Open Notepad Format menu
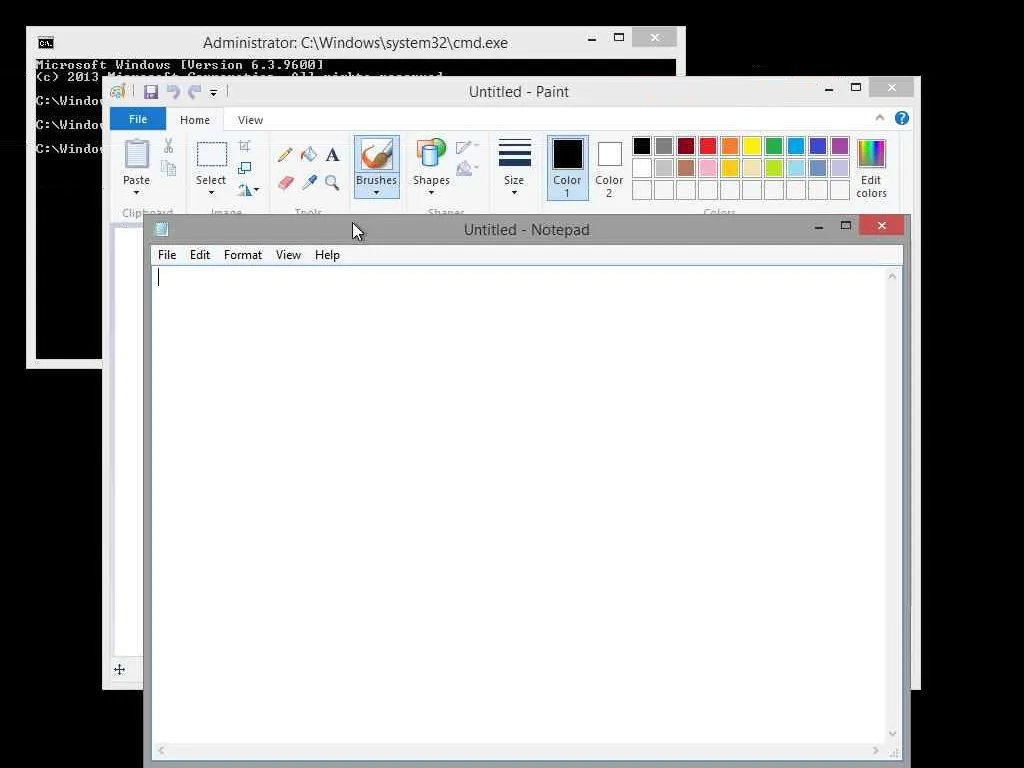This screenshot has width=1024, height=768. click(243, 255)
